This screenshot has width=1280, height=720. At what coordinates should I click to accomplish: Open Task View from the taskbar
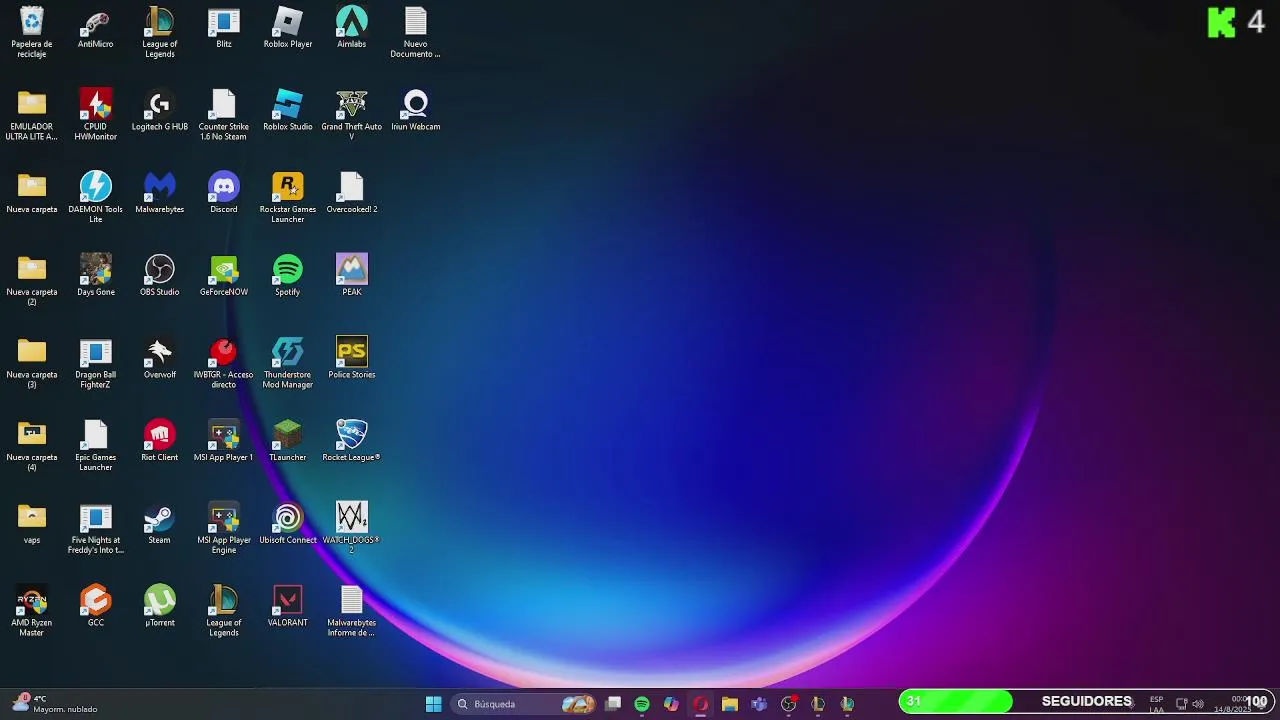[x=613, y=704]
